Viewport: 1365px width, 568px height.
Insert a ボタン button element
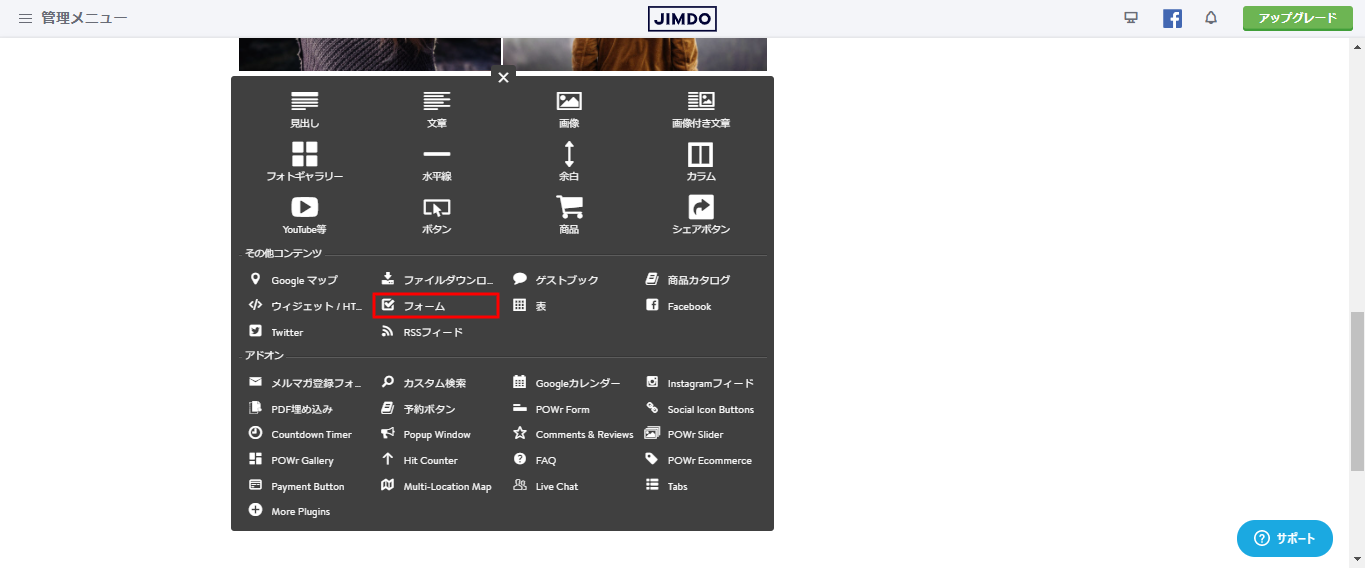tap(436, 215)
